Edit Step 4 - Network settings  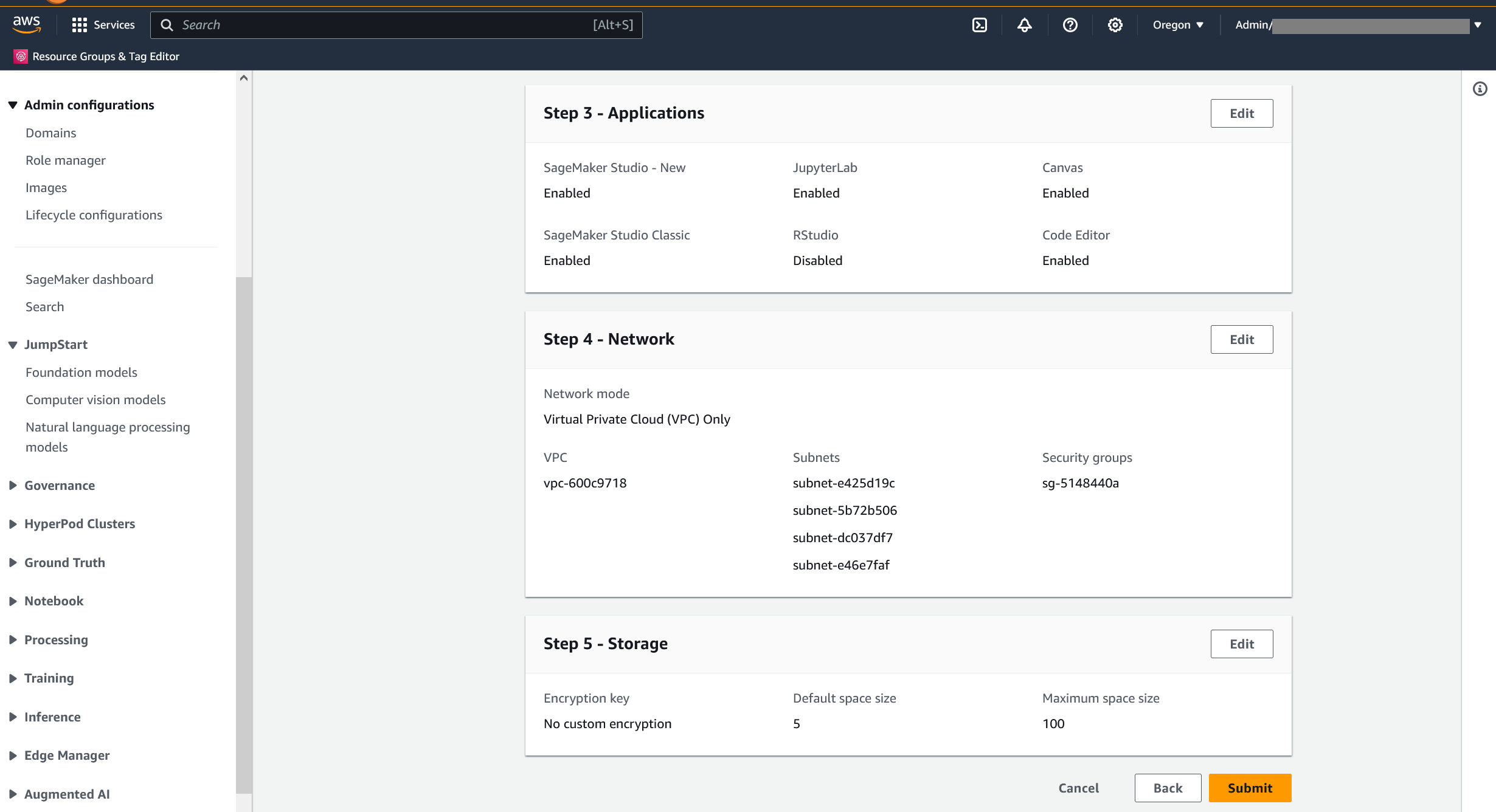1241,340
